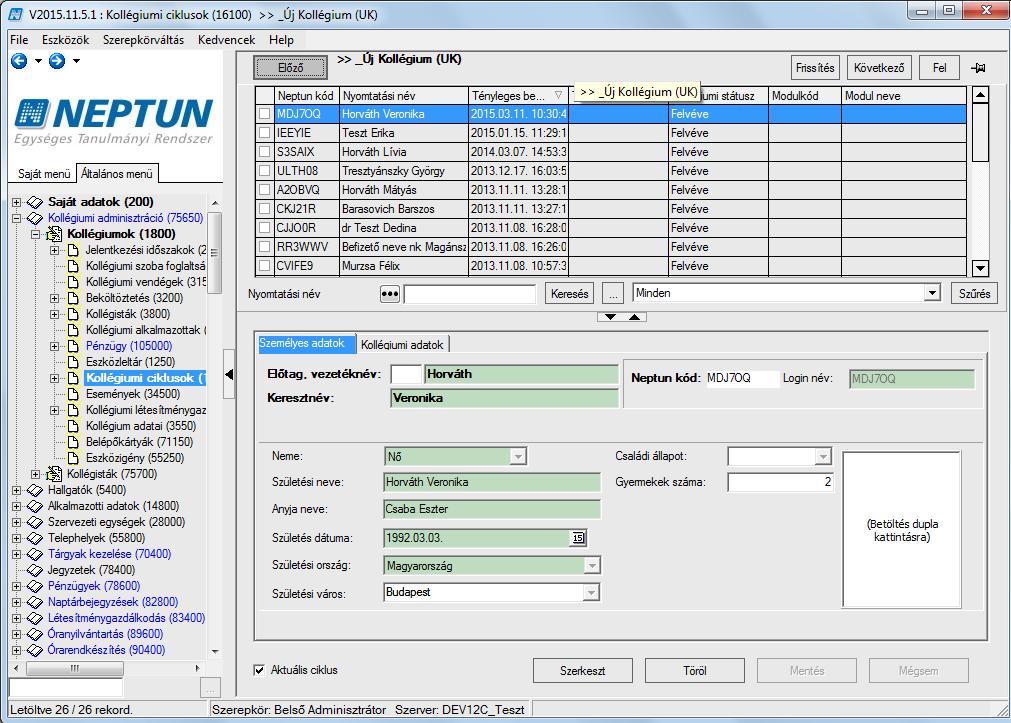Click the Hallgatók module icon
The width and height of the screenshot is (1011, 723).
pos(35,490)
